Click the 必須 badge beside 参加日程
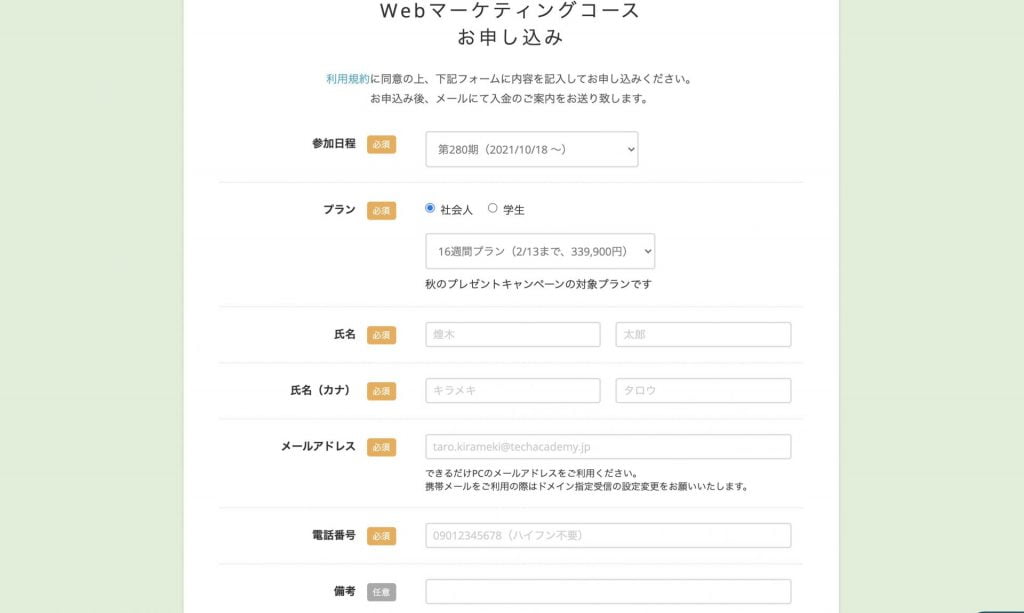 pos(380,144)
